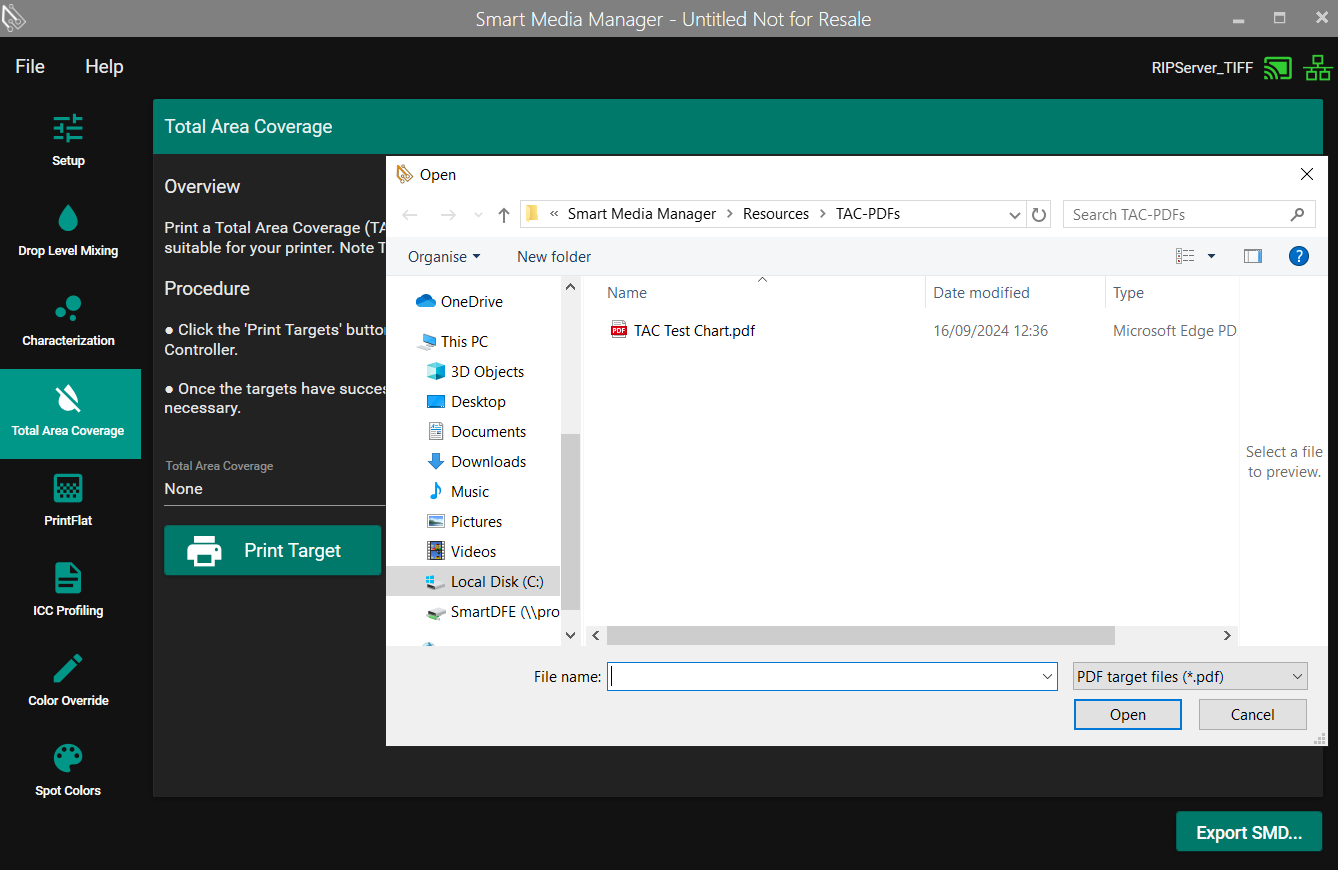
Task: Click the file list right scroll arrow
Action: (x=1228, y=636)
